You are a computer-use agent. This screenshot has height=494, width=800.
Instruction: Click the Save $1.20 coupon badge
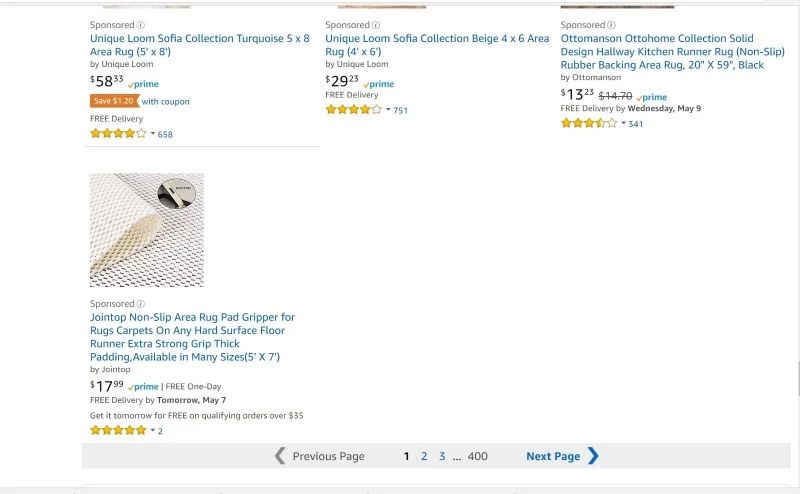(x=113, y=101)
